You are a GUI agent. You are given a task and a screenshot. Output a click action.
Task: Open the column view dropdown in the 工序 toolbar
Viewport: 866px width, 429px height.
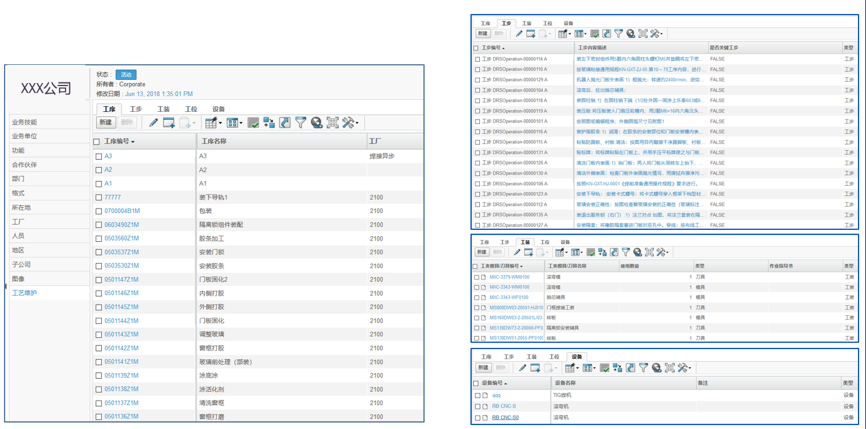(x=234, y=123)
